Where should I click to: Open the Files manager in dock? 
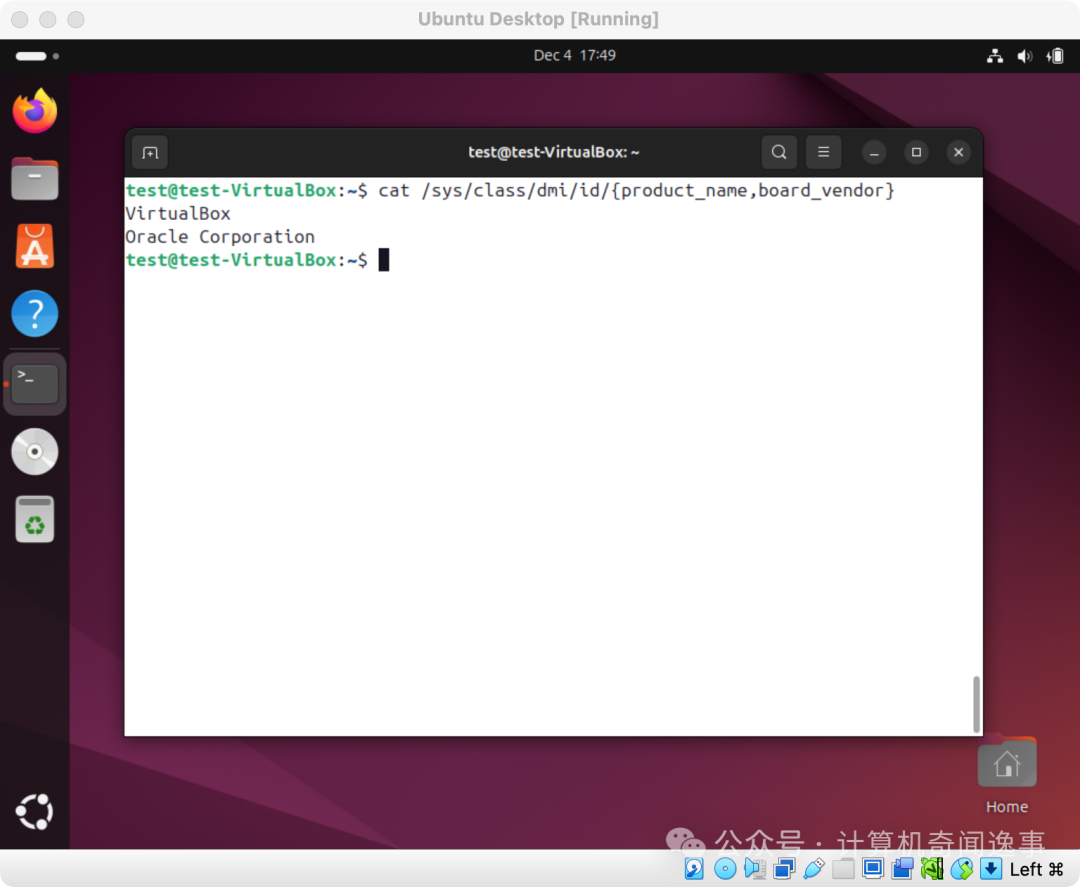(x=35, y=179)
